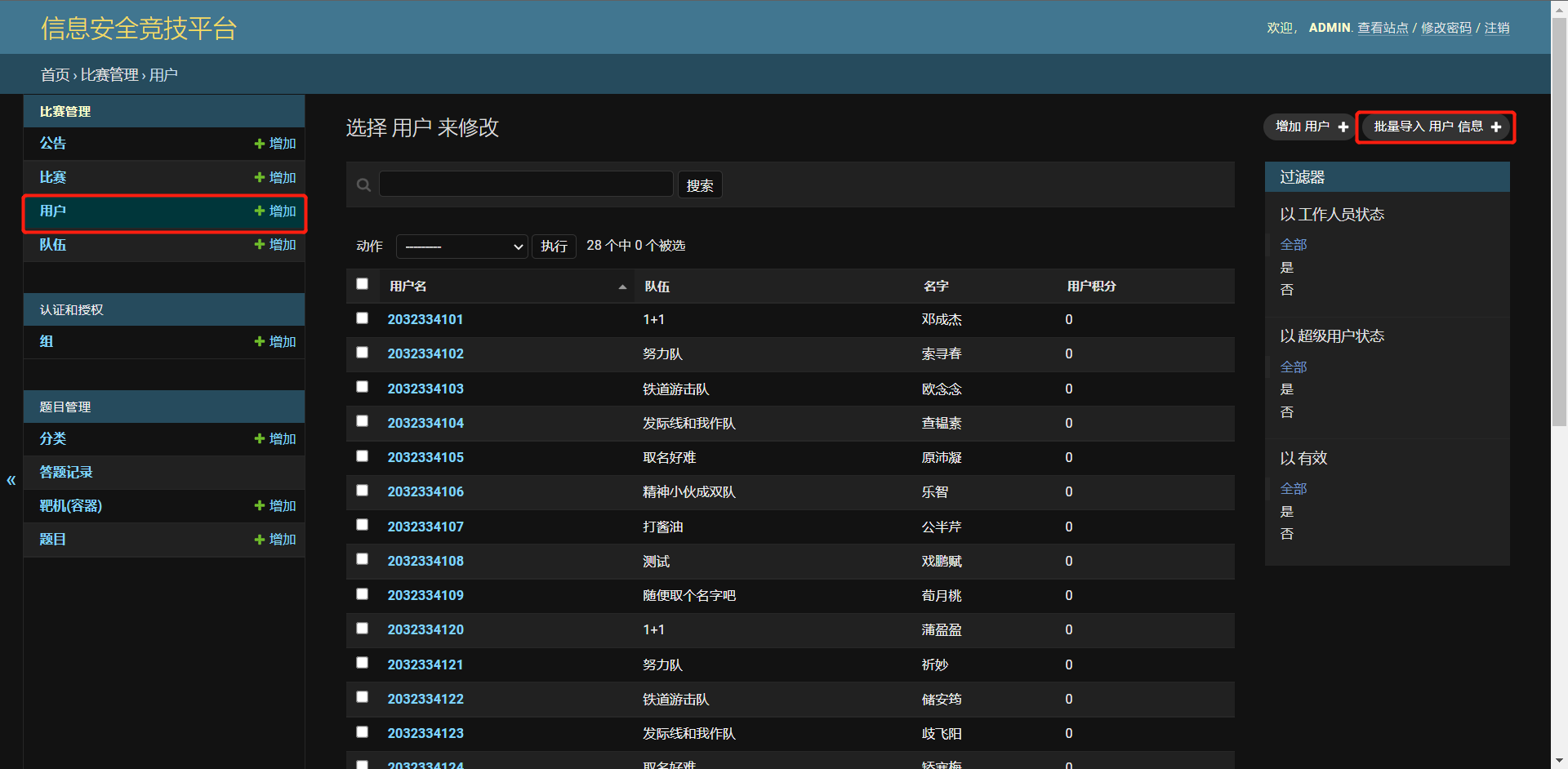Click the 信息安全竞技平台 site title
Screen dimensions: 1568x769
point(139,29)
